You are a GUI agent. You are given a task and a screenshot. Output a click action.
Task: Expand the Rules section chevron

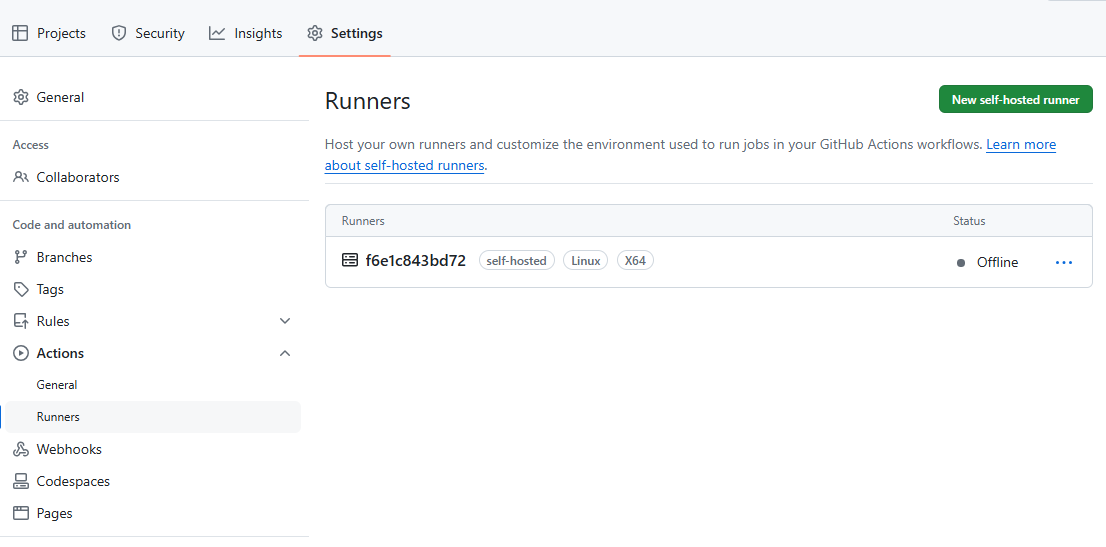[x=285, y=321]
